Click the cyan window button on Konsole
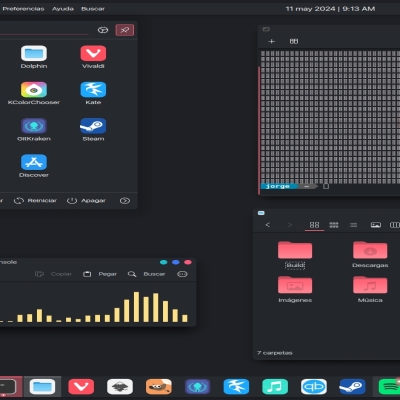400x400 pixels. coord(164,262)
